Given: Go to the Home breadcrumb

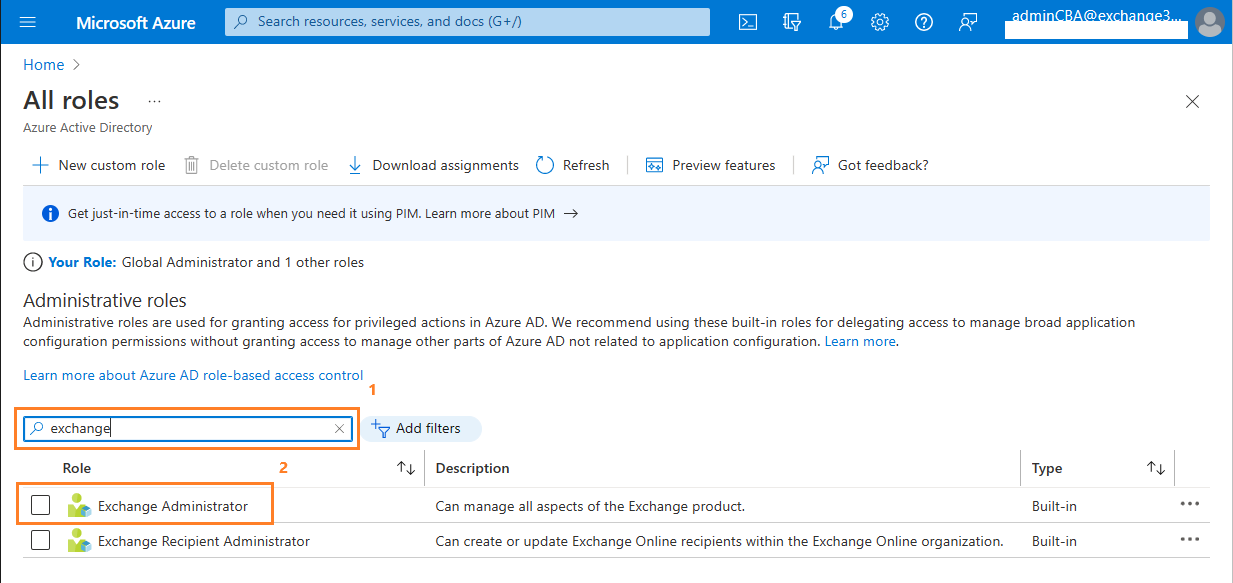Looking at the screenshot, I should (x=44, y=64).
